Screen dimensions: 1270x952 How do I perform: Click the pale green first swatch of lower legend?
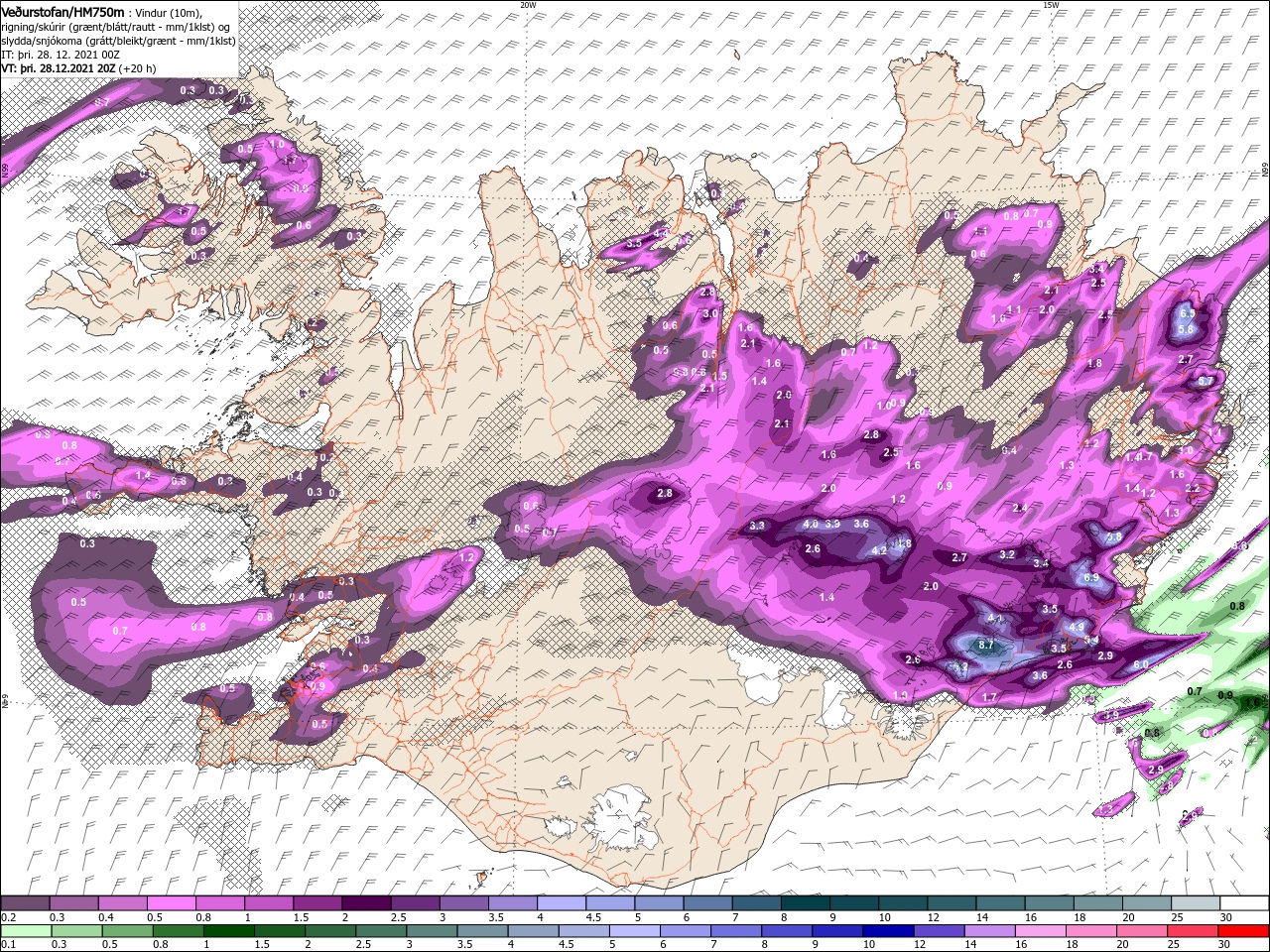[x=25, y=930]
